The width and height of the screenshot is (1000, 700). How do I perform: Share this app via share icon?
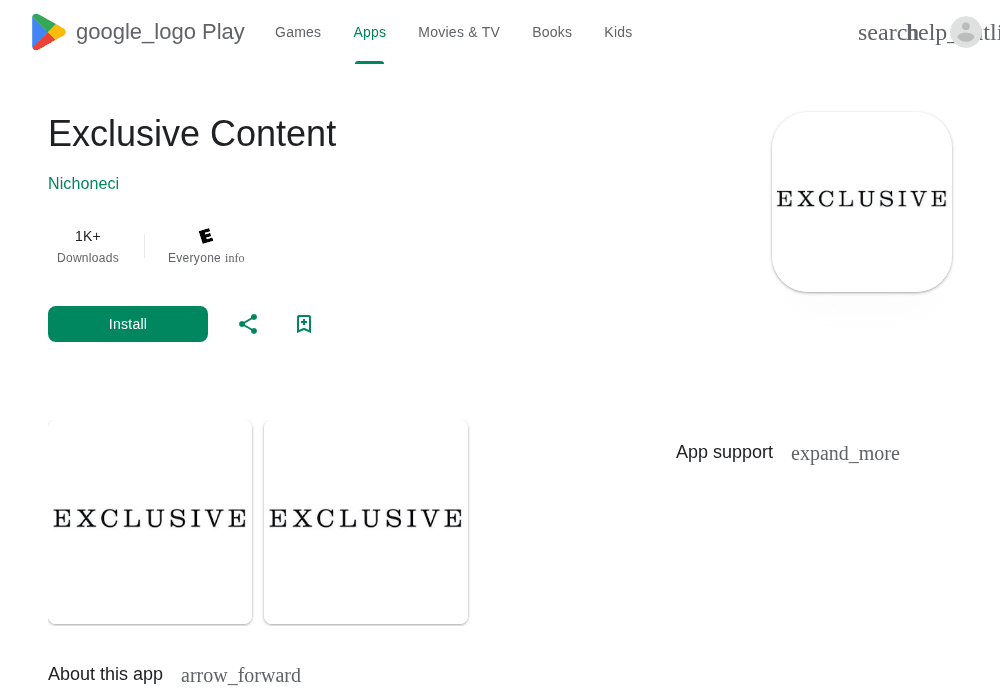[x=248, y=324]
